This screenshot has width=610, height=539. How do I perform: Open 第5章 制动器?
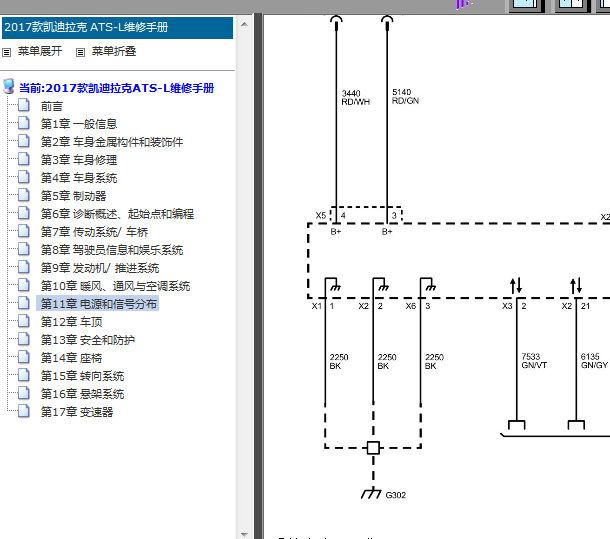[74, 196]
